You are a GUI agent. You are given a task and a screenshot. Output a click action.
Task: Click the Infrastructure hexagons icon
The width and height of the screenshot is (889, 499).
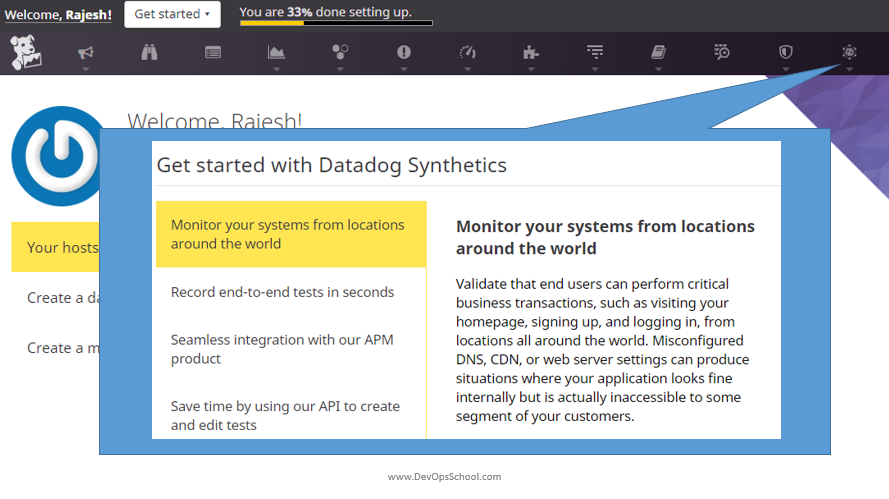tap(340, 53)
